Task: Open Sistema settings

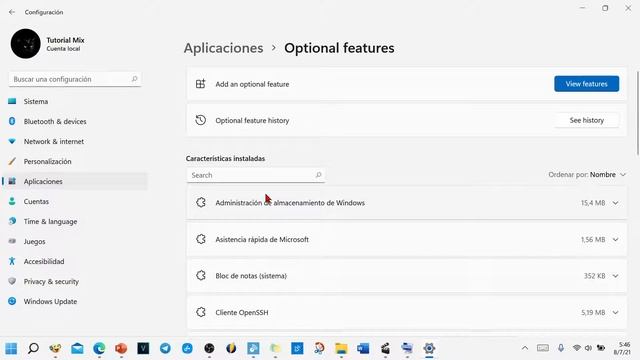Action: point(75,101)
